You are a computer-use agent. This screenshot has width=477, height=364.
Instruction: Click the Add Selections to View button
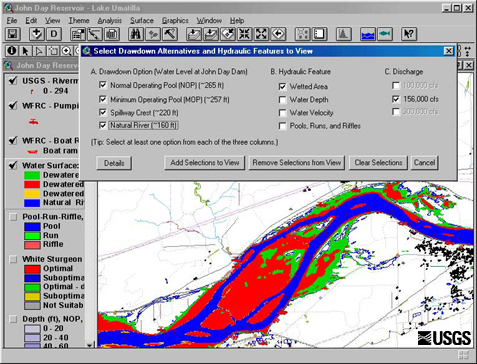(x=205, y=163)
